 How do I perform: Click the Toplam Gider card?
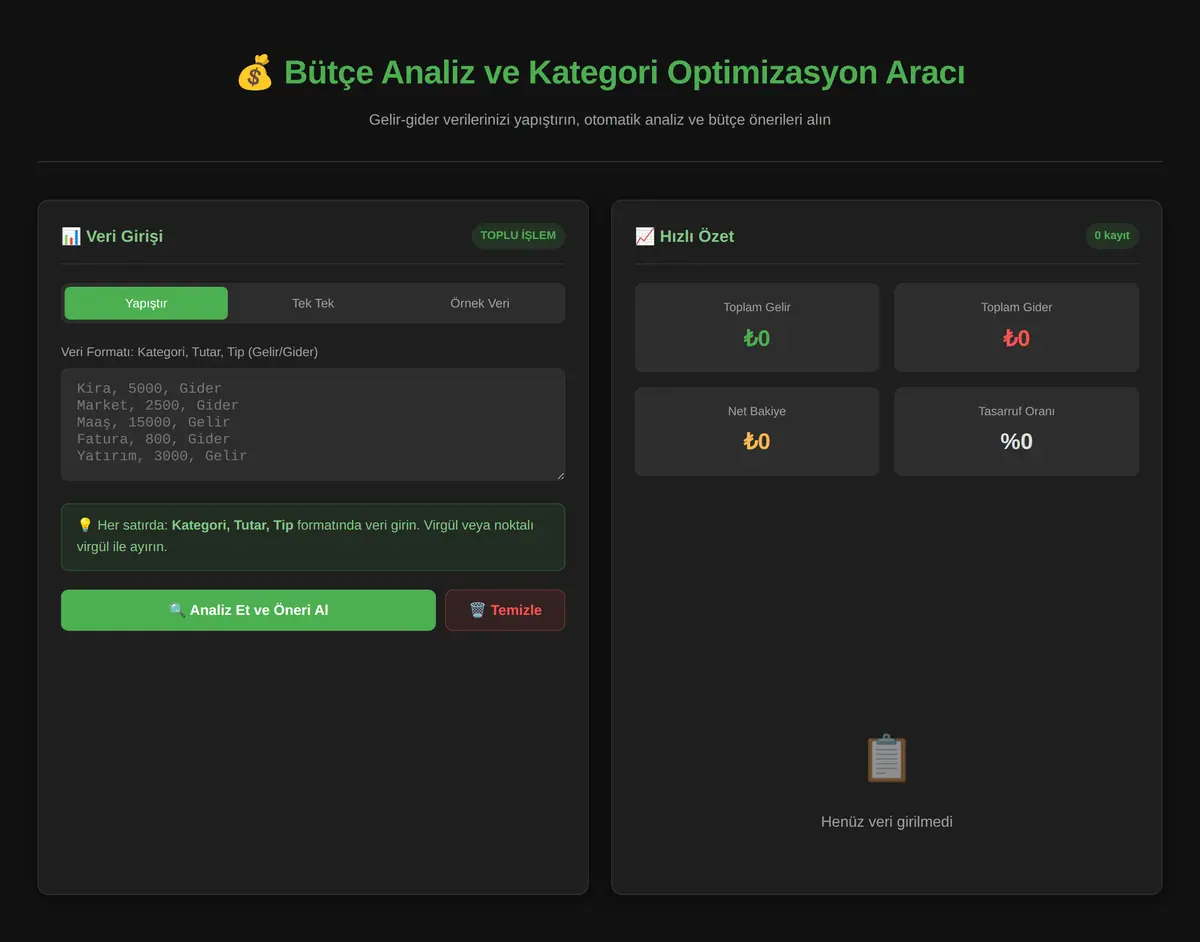coord(1016,327)
